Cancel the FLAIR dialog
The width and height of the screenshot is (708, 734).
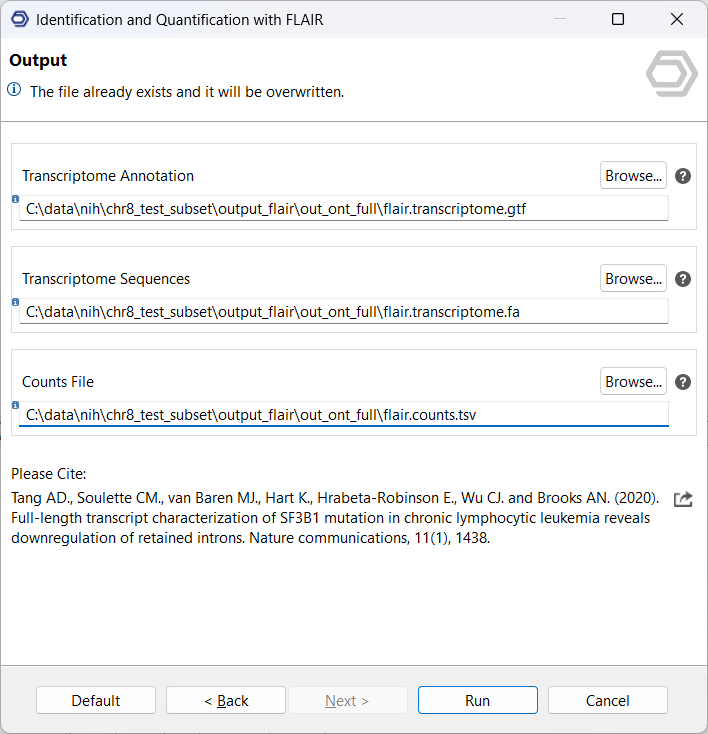click(x=608, y=700)
